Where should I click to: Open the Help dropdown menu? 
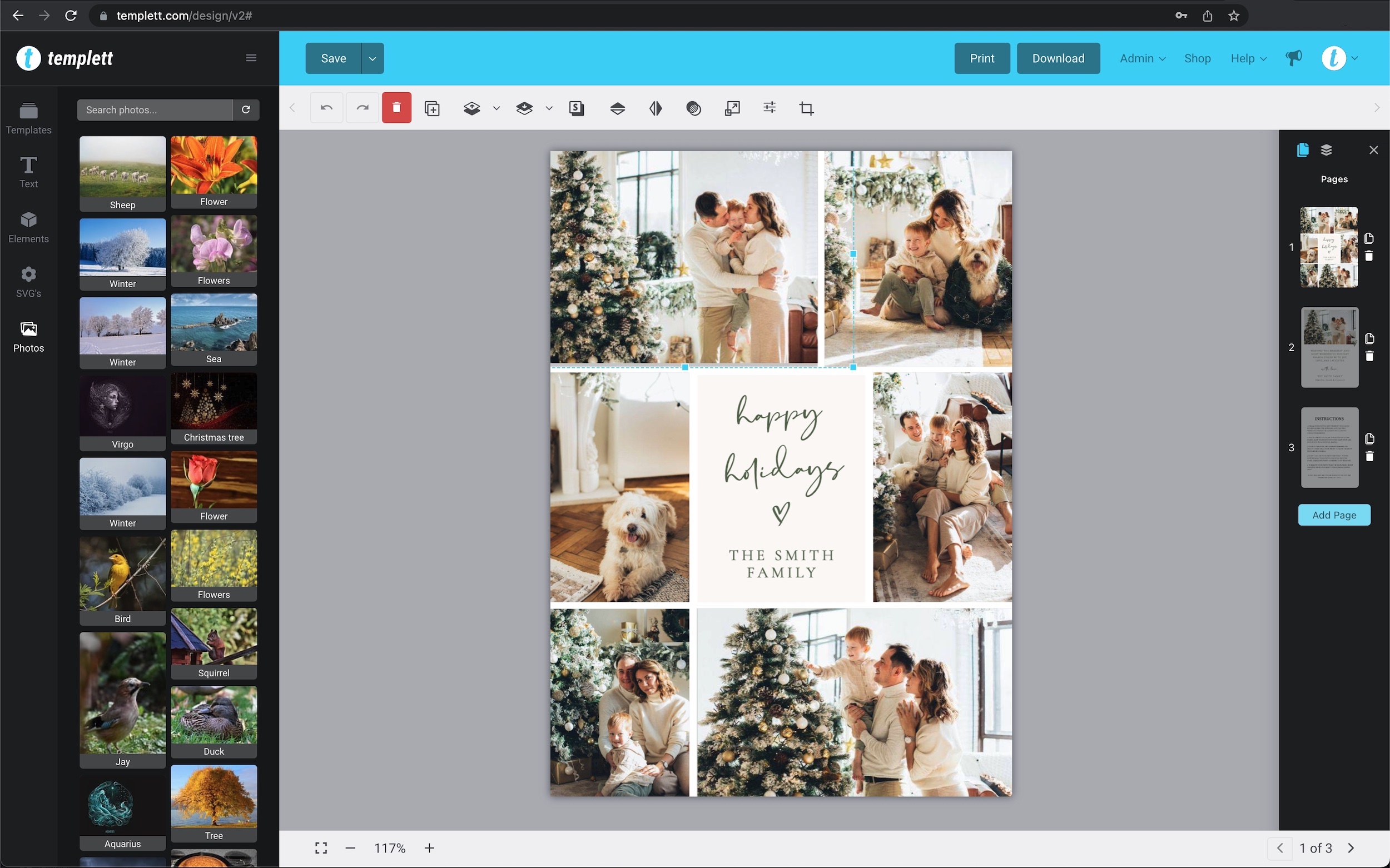(x=1248, y=58)
